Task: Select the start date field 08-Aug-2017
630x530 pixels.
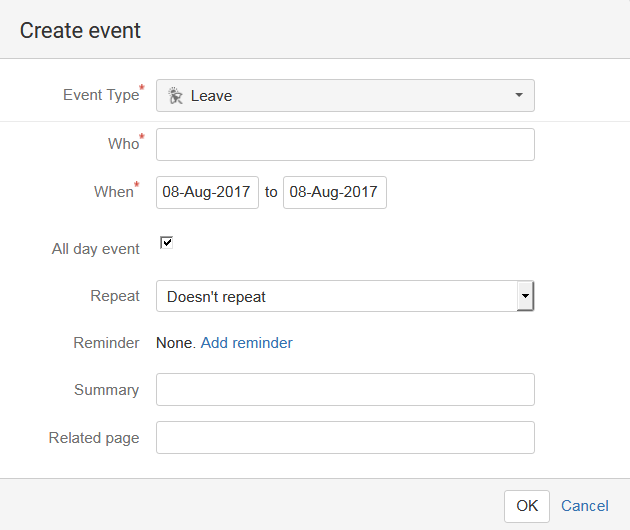Action: point(207,192)
